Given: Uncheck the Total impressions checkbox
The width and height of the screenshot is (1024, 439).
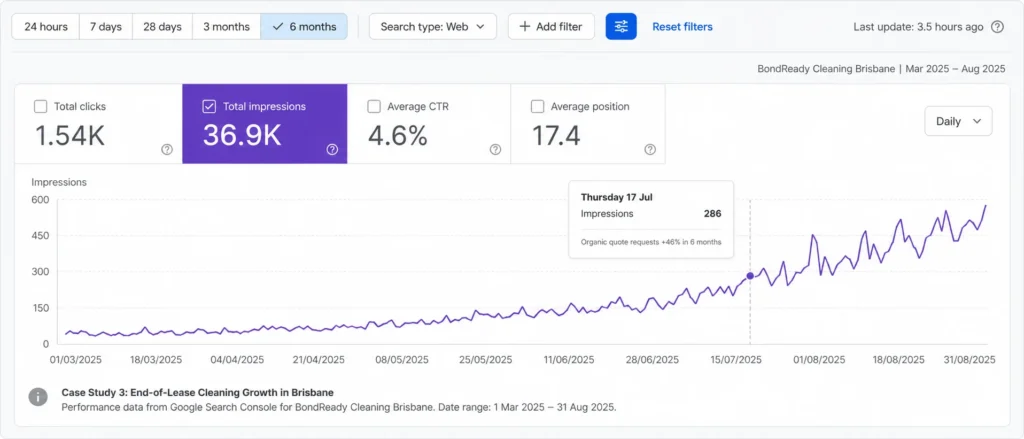Looking at the screenshot, I should click(x=209, y=106).
